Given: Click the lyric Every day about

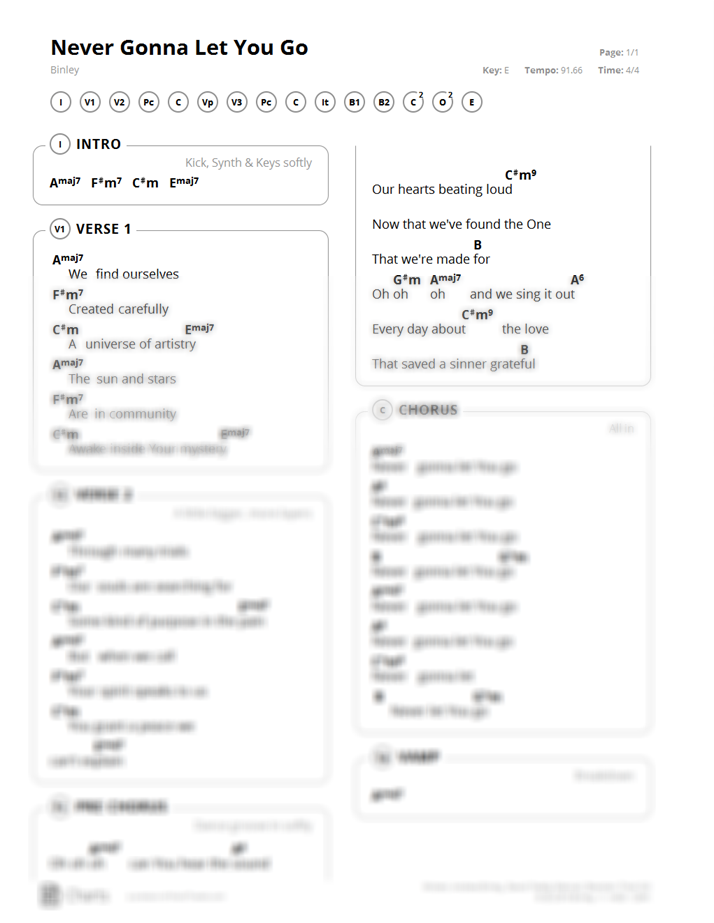Looking at the screenshot, I should point(419,329).
